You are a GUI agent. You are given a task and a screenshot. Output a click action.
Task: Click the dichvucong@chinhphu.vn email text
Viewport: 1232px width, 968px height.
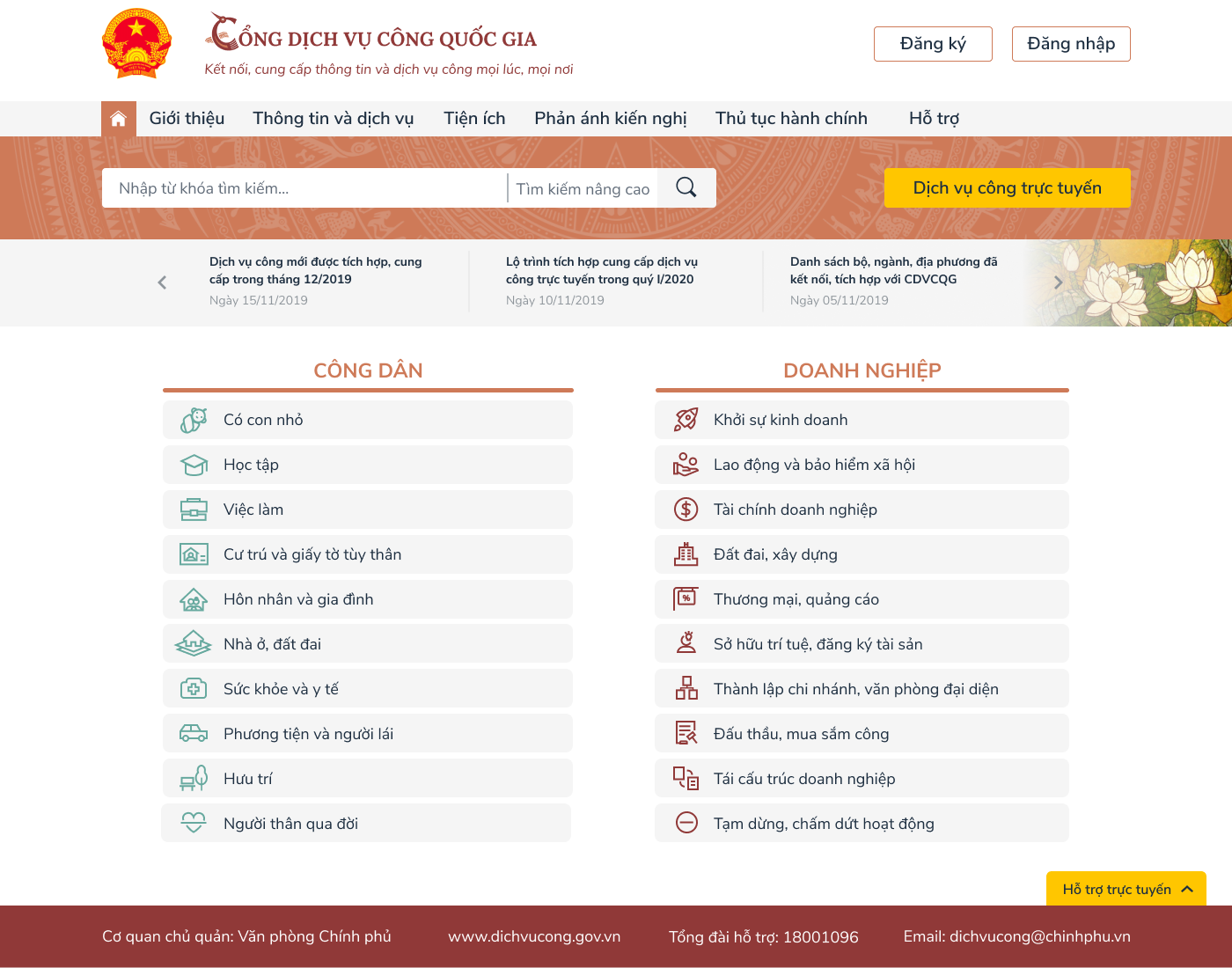[x=1040, y=936]
